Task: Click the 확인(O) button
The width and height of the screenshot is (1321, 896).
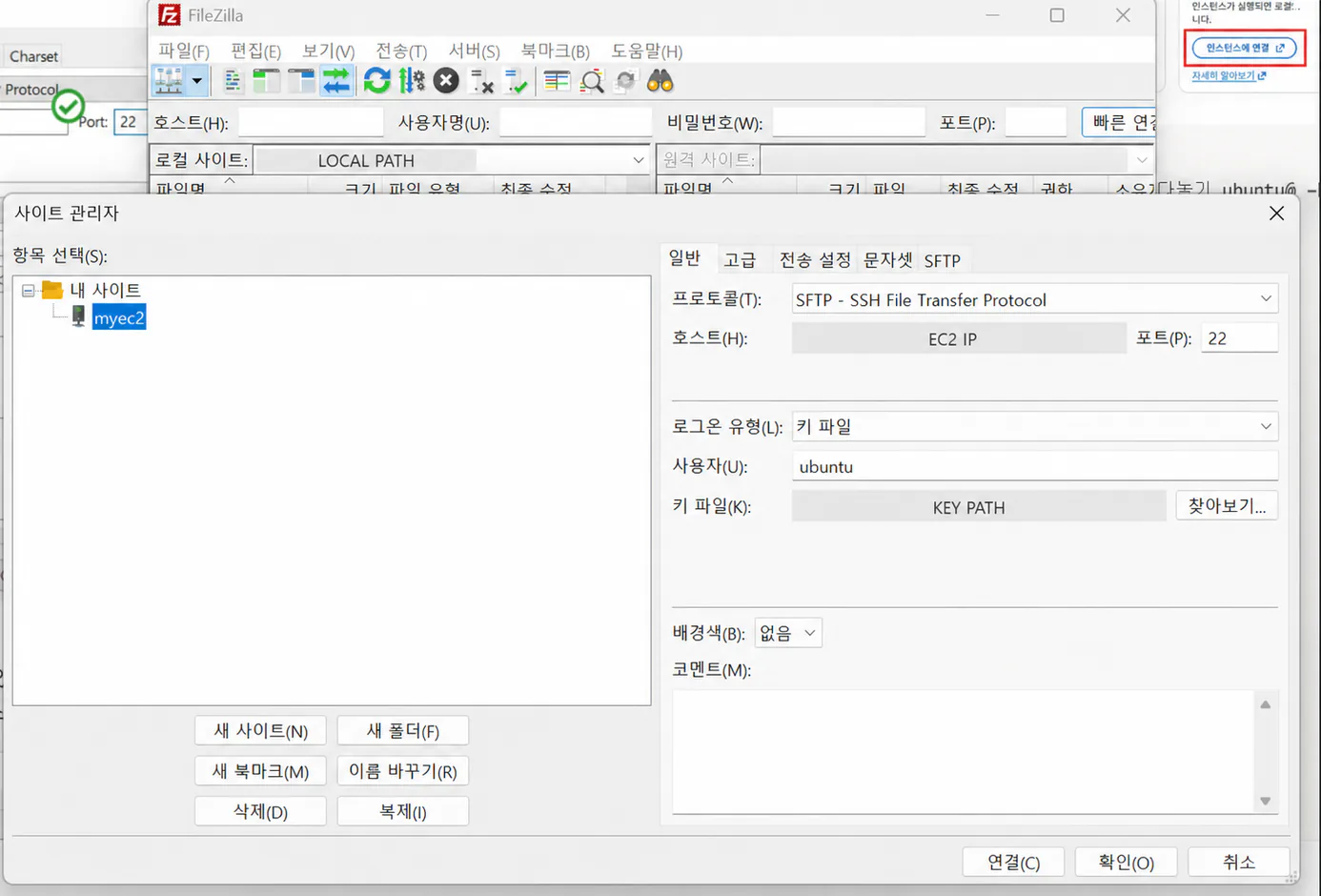Action: [1127, 862]
